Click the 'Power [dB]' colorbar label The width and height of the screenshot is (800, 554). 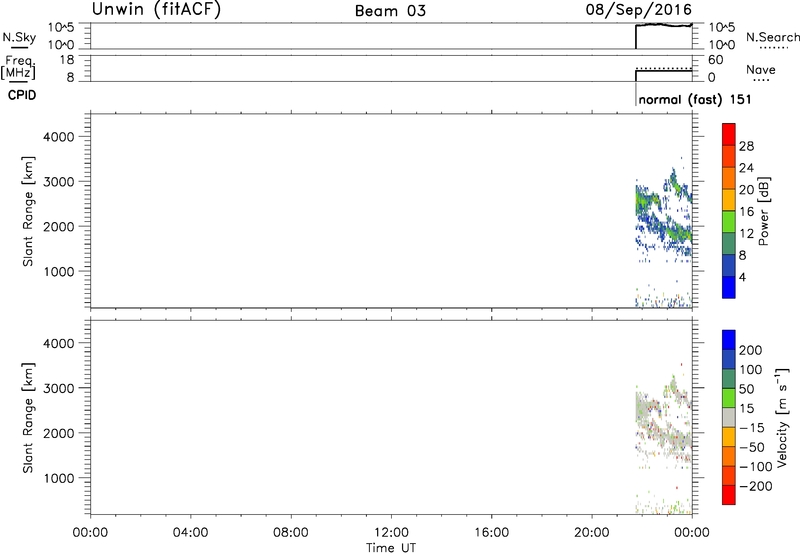tap(763, 211)
